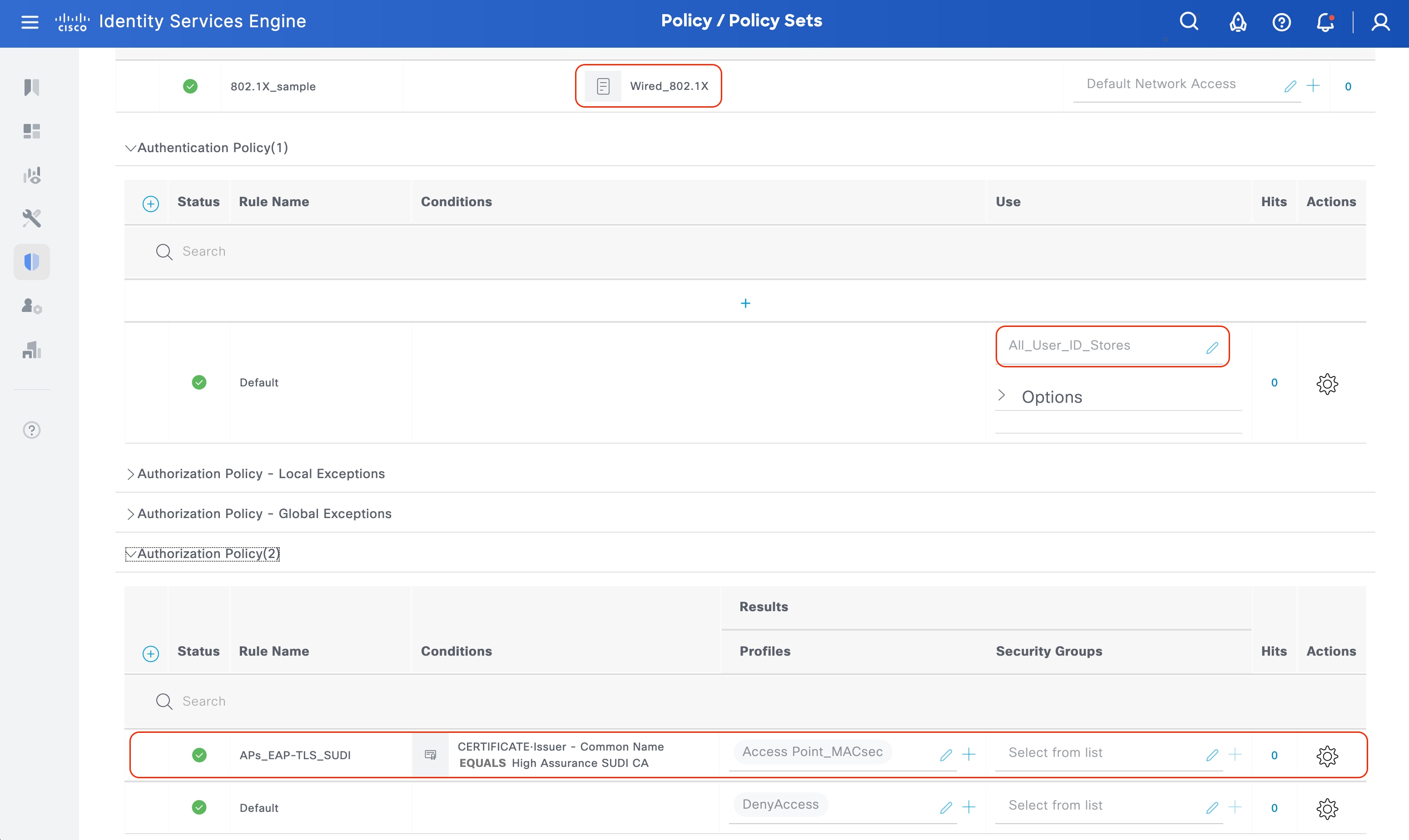The height and width of the screenshot is (840, 1409).
Task: Click Authentication Policy search field
Action: tap(745, 252)
